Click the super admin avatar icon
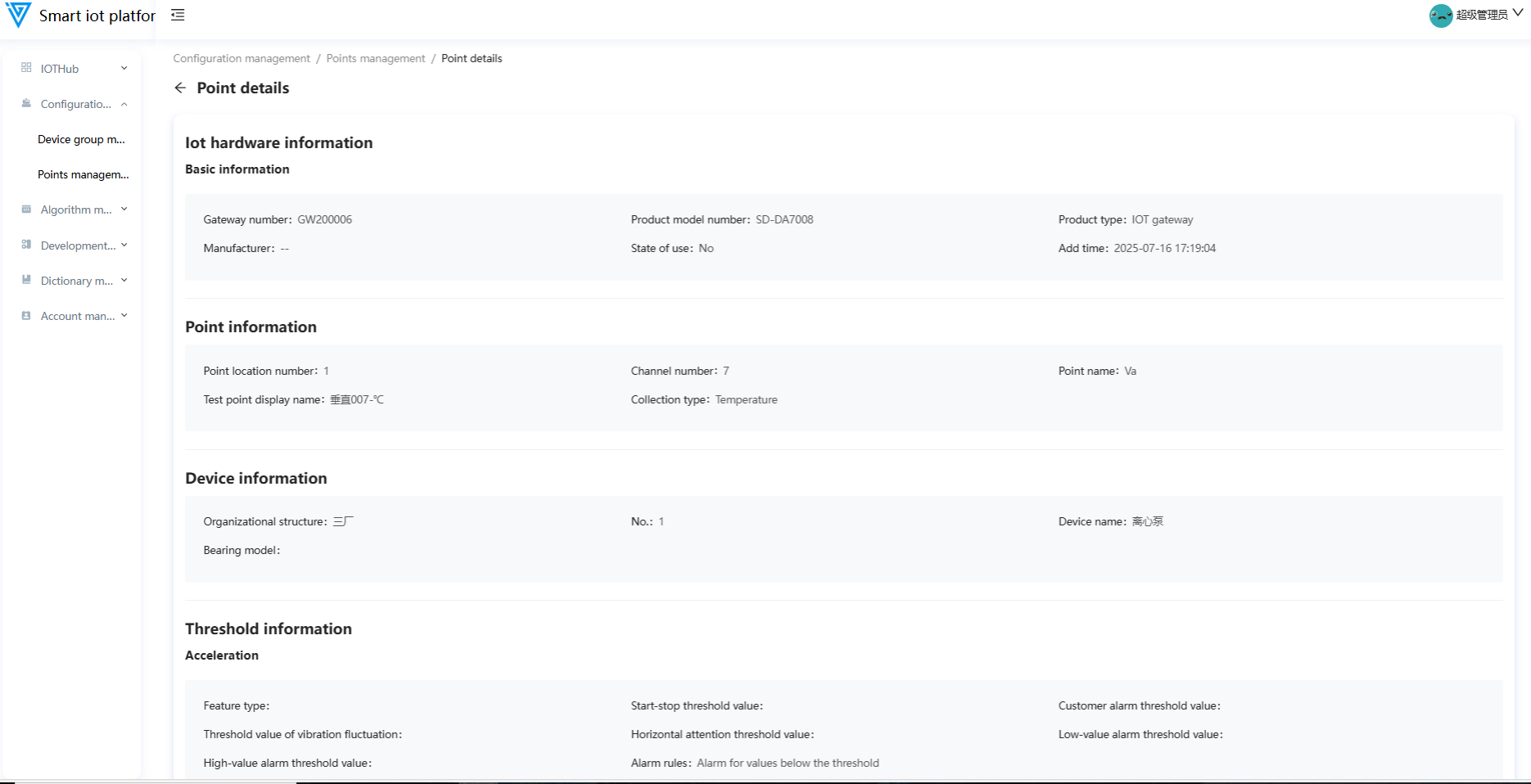Image resolution: width=1531 pixels, height=784 pixels. [1440, 16]
